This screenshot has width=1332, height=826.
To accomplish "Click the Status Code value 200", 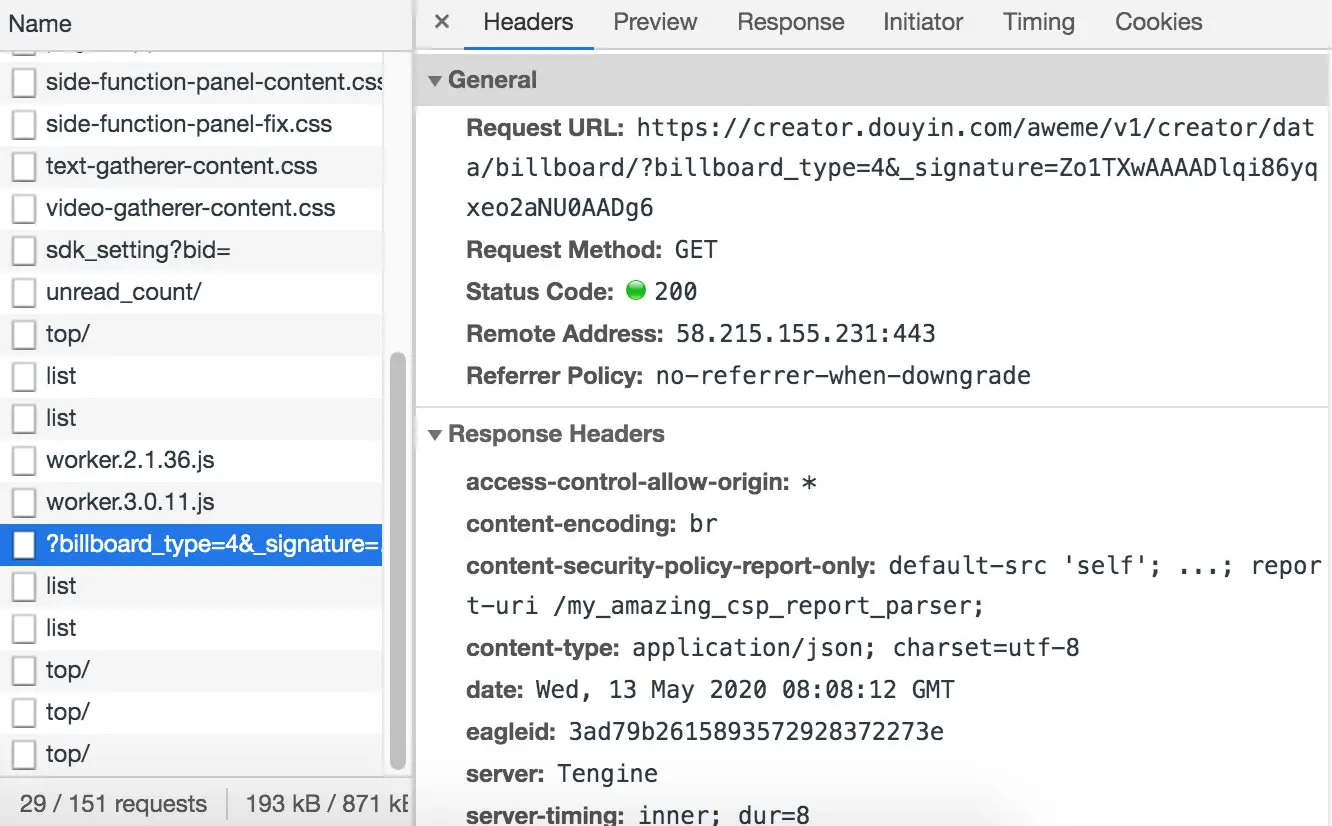I will (676, 292).
